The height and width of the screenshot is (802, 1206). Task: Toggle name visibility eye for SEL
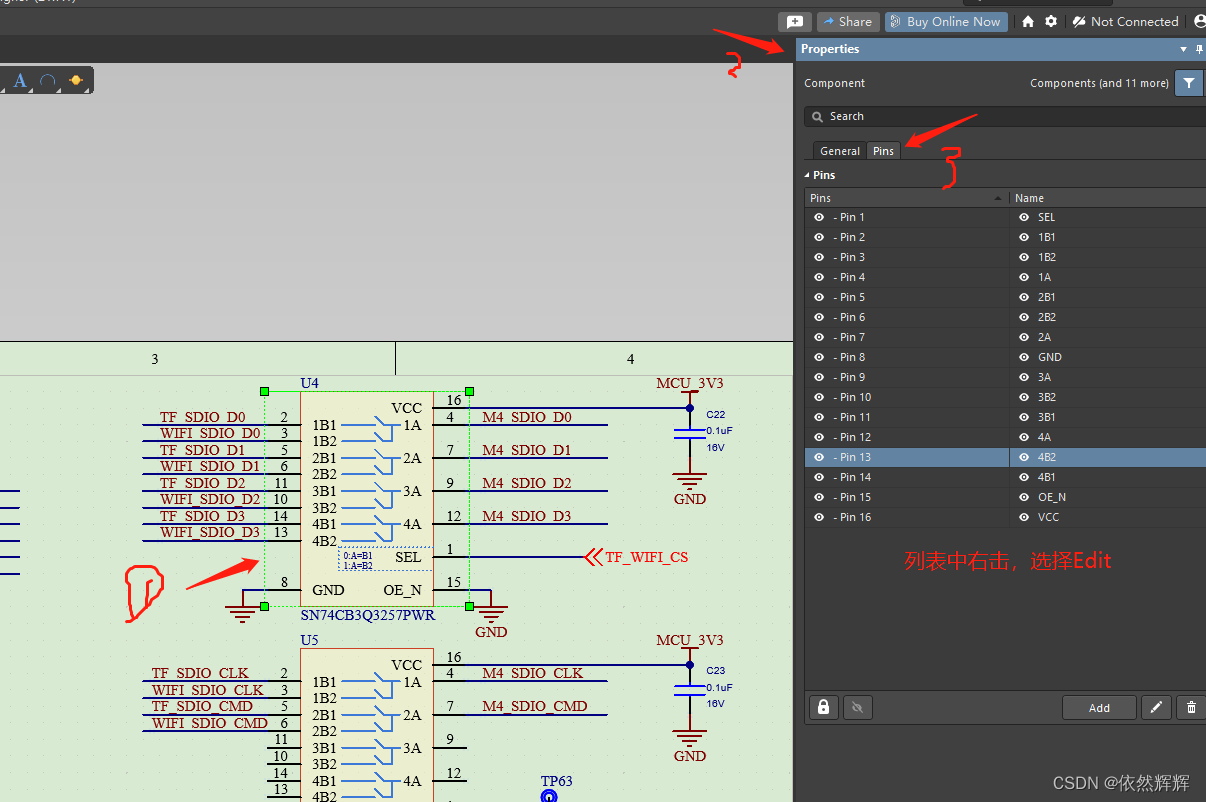(1024, 217)
